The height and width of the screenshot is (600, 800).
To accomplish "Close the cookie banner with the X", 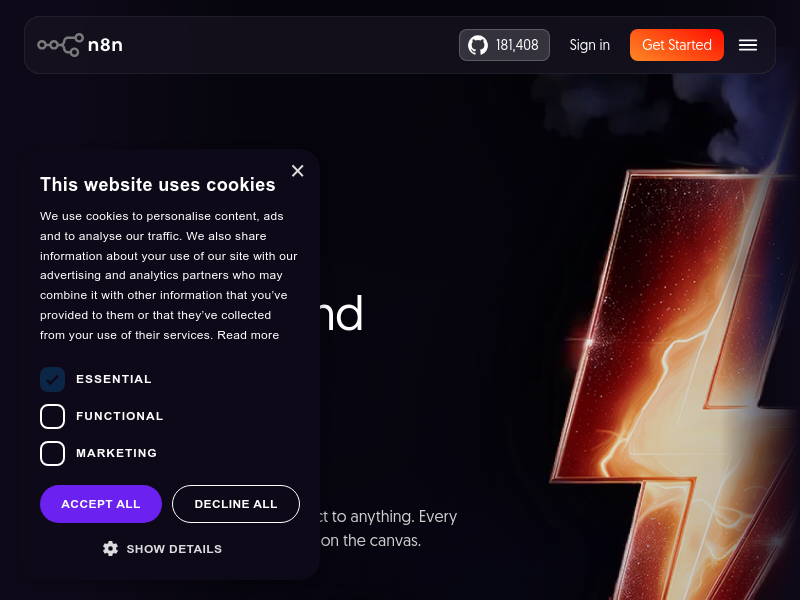I will [x=297, y=171].
